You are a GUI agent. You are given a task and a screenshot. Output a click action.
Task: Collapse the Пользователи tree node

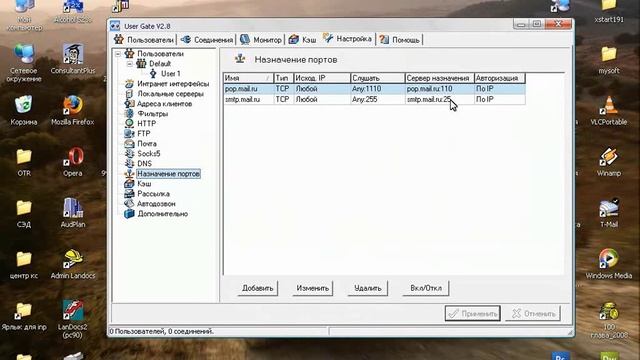118,53
